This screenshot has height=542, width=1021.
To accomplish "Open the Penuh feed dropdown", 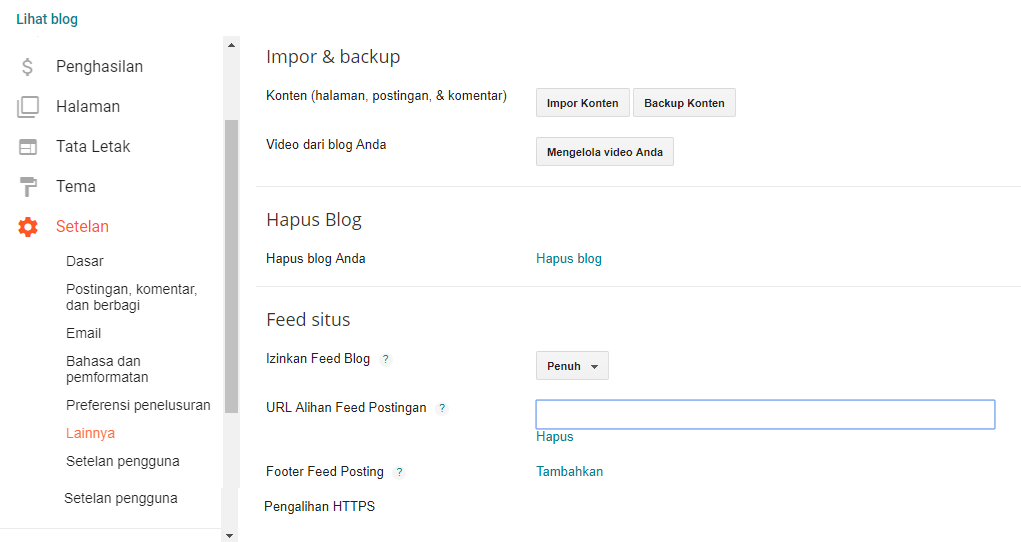I will point(572,366).
